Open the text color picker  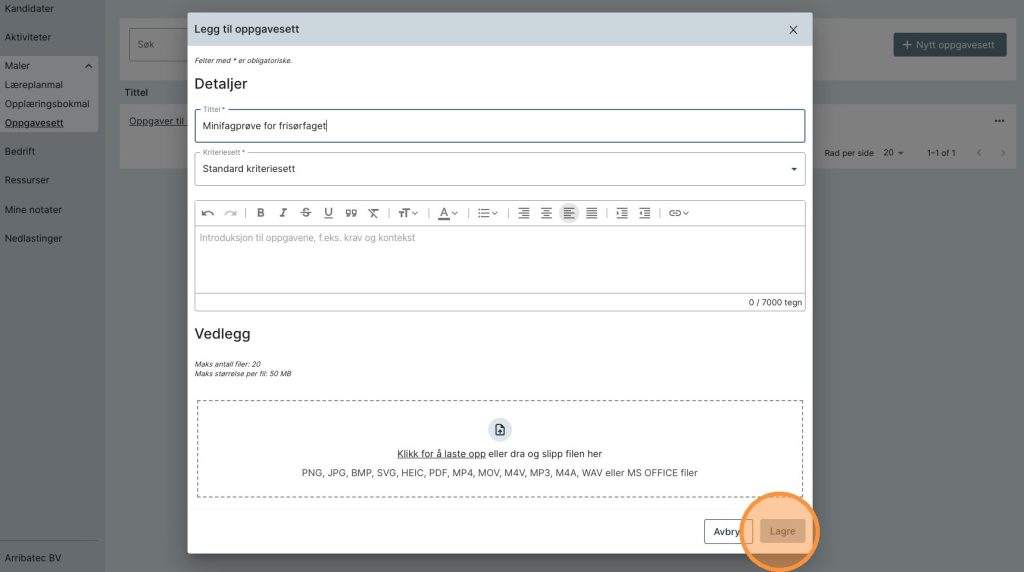(448, 213)
